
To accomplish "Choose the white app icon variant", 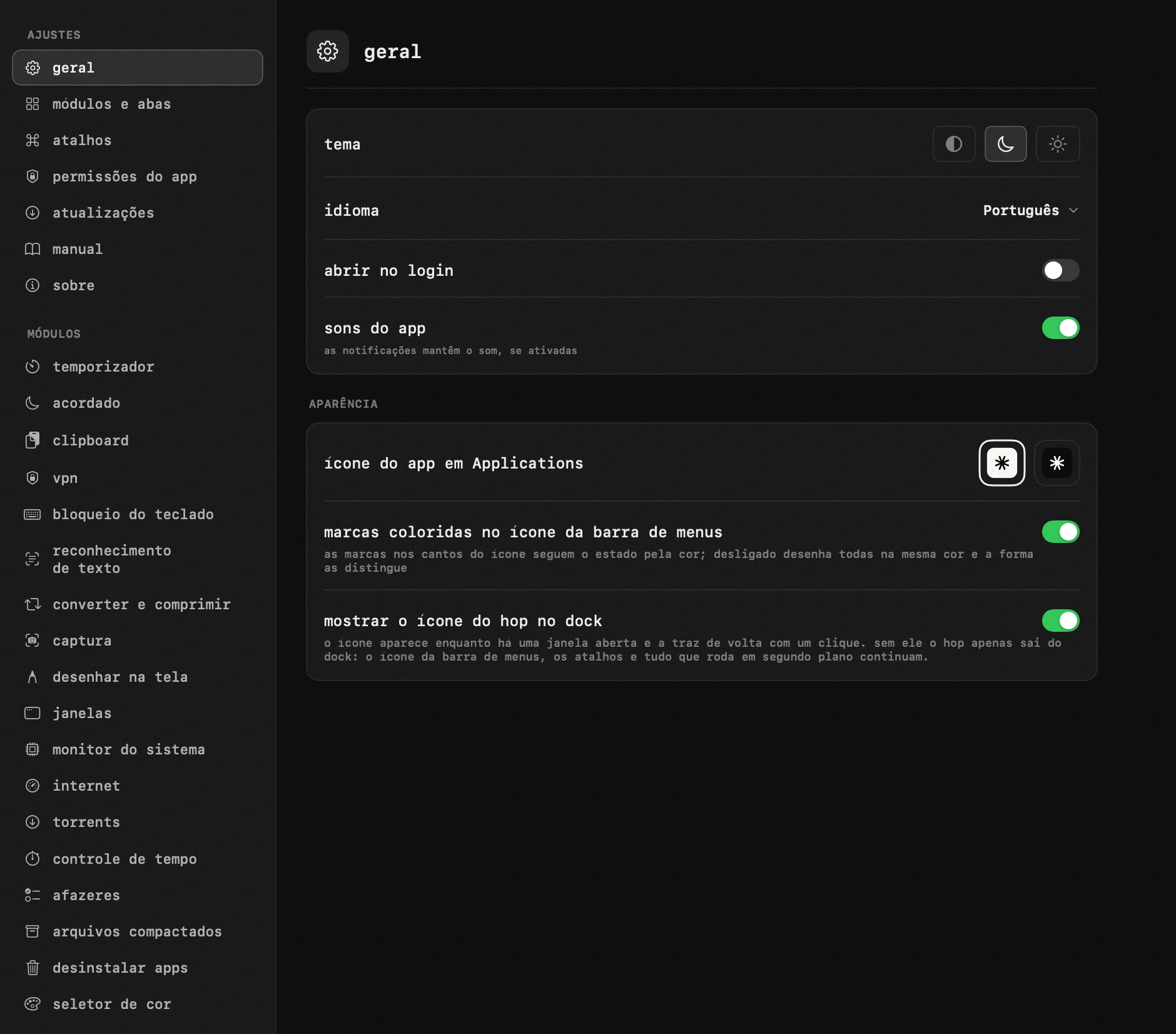I will coord(1002,463).
